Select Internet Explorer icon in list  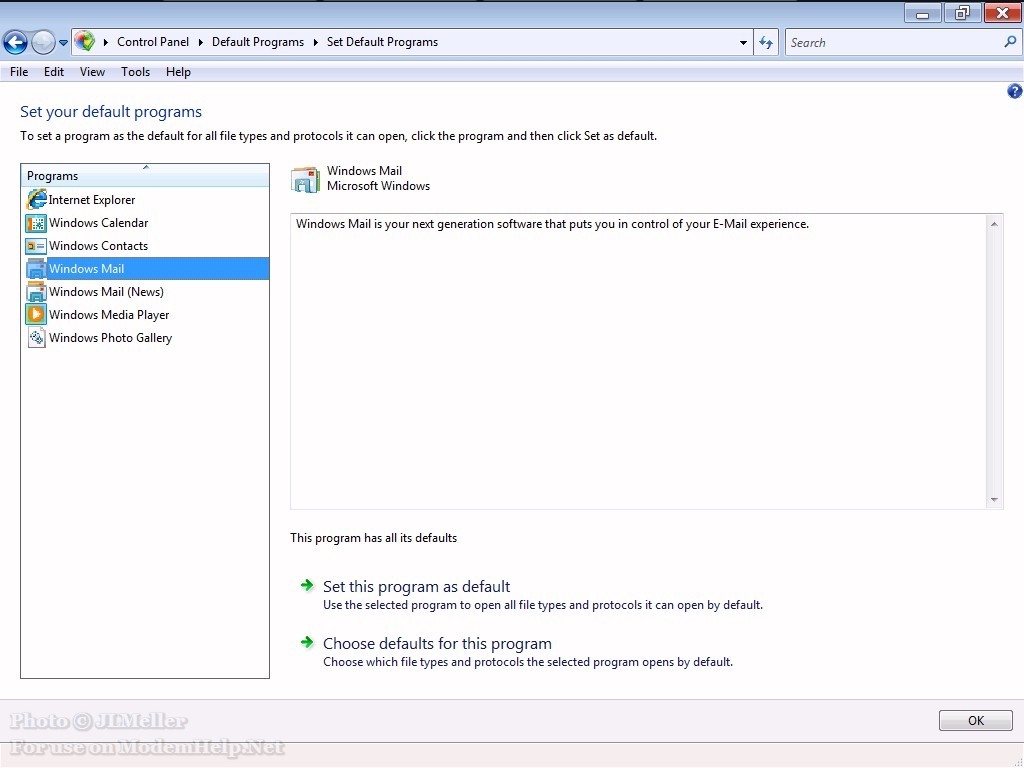(37, 200)
